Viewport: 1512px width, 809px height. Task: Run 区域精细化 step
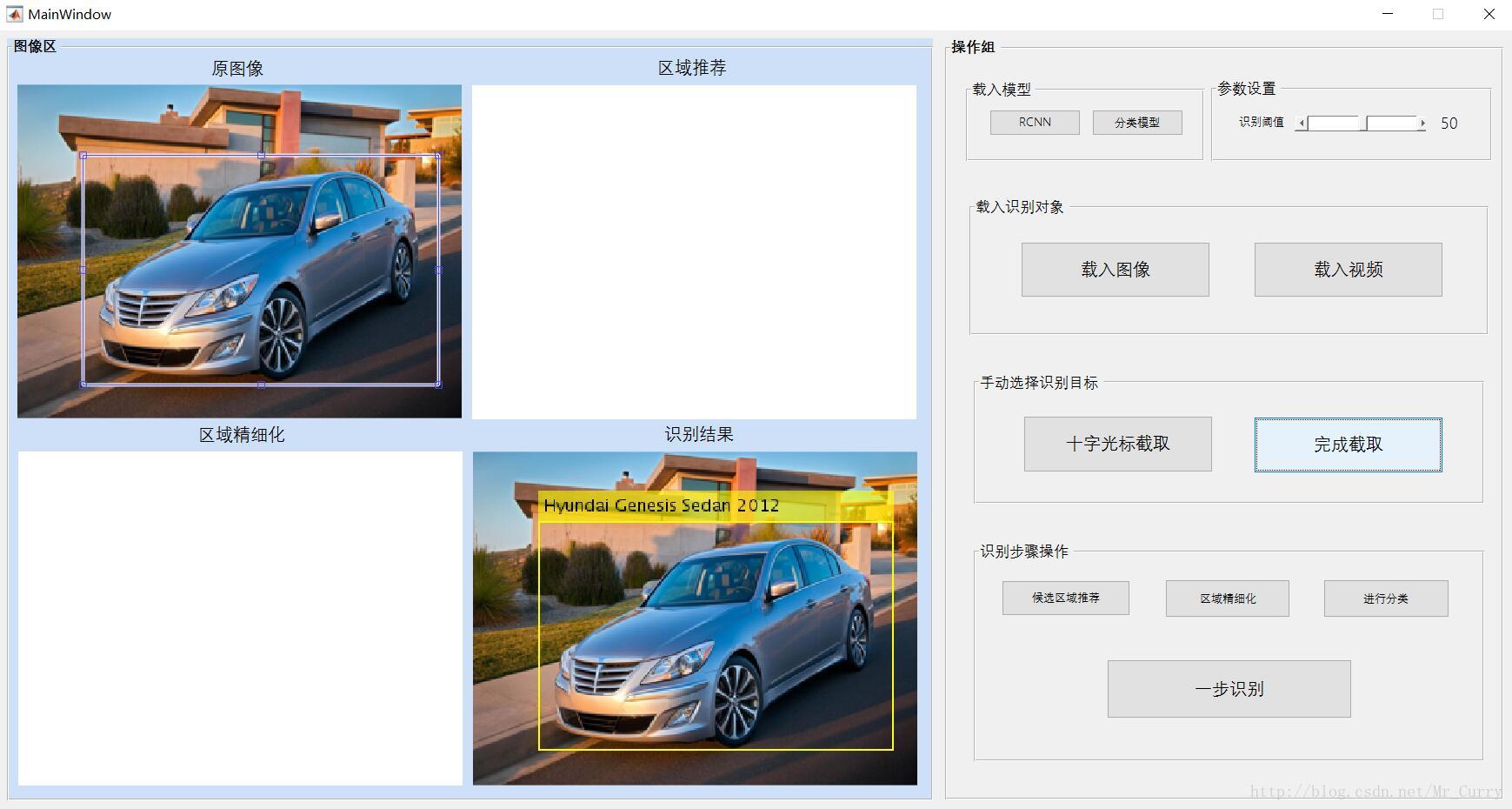[x=1228, y=598]
